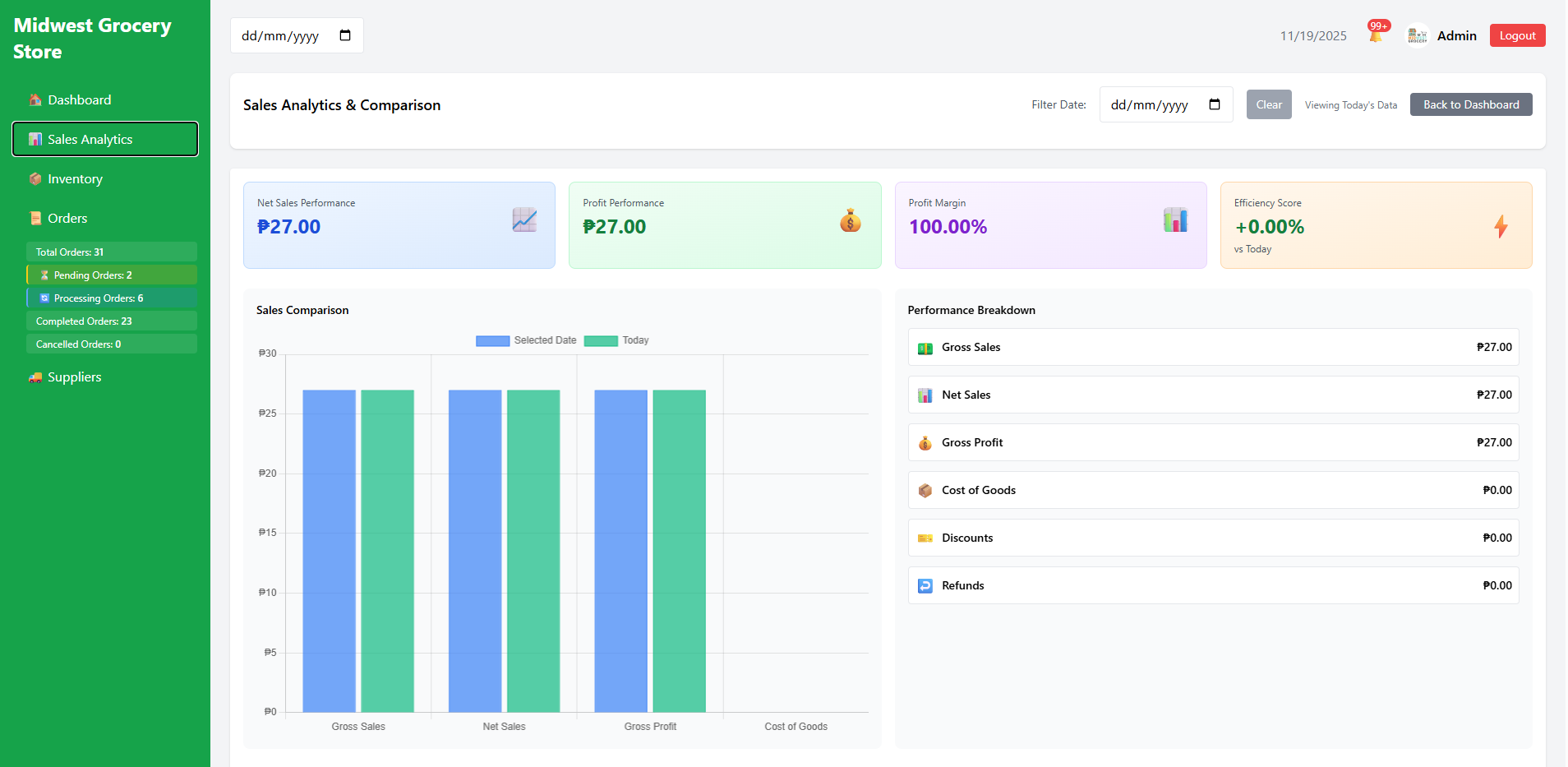
Task: Click the Sales Comparison heading
Action: pos(302,310)
